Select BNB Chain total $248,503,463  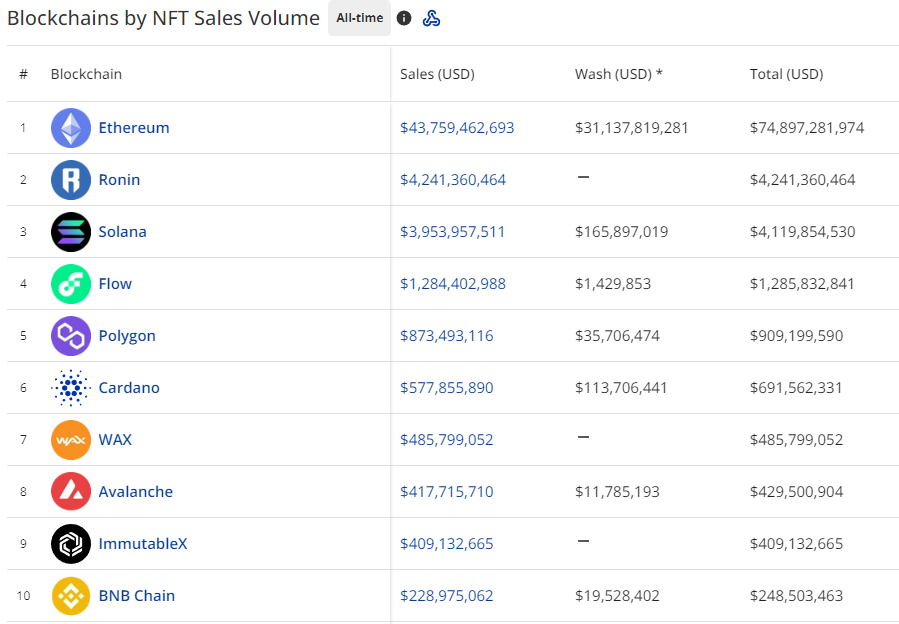pos(796,596)
